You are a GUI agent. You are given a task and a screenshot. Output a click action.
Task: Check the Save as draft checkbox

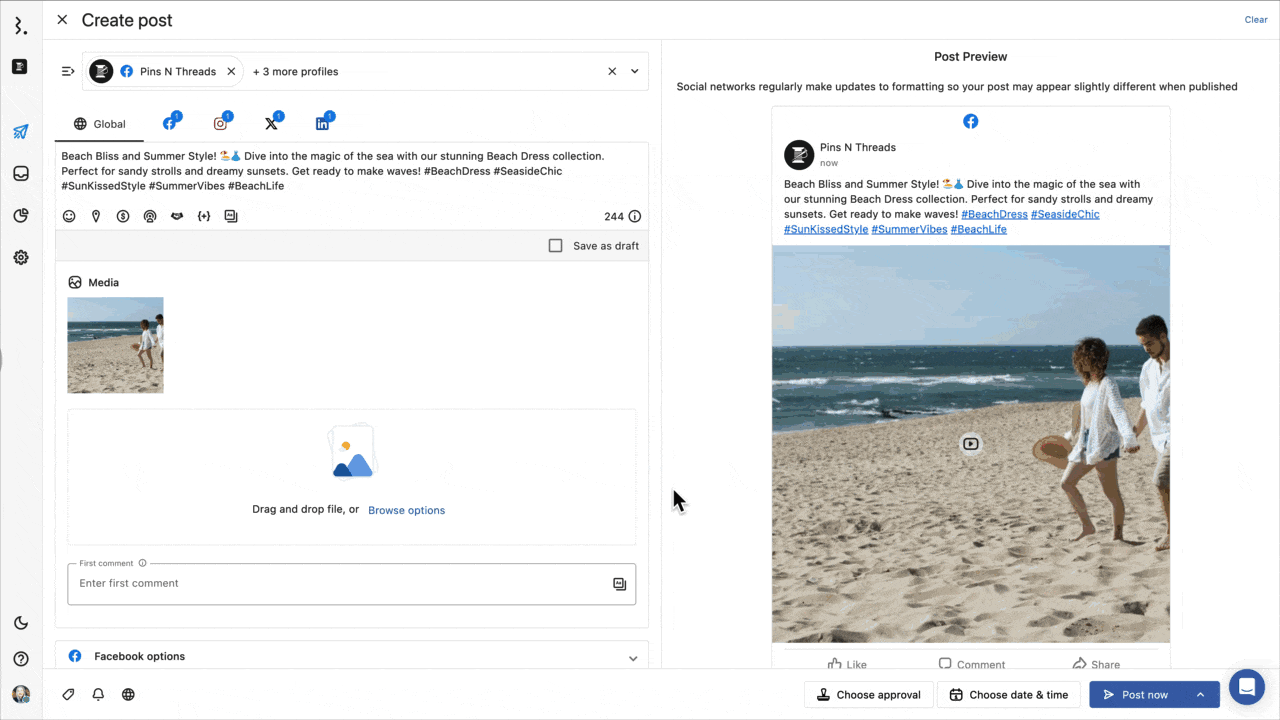point(556,245)
